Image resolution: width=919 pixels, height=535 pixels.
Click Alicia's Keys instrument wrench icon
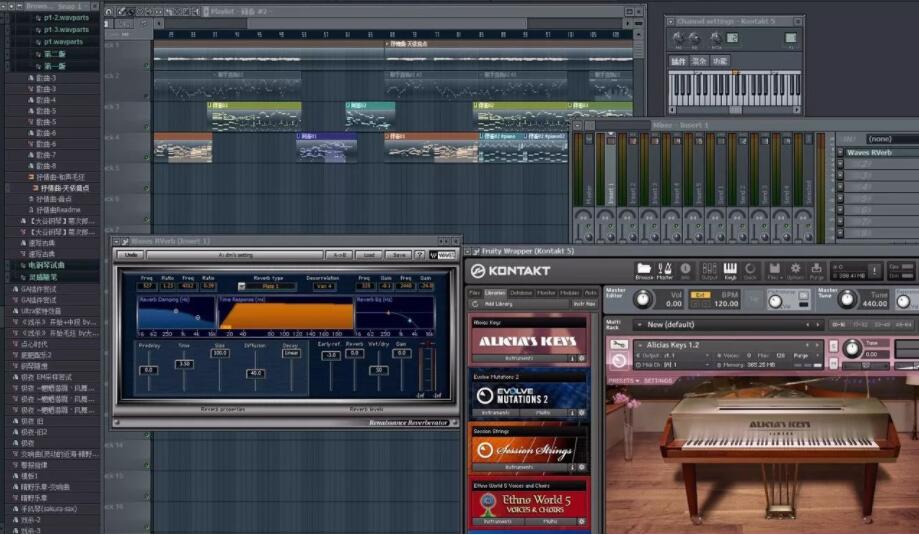pyautogui.click(x=620, y=345)
